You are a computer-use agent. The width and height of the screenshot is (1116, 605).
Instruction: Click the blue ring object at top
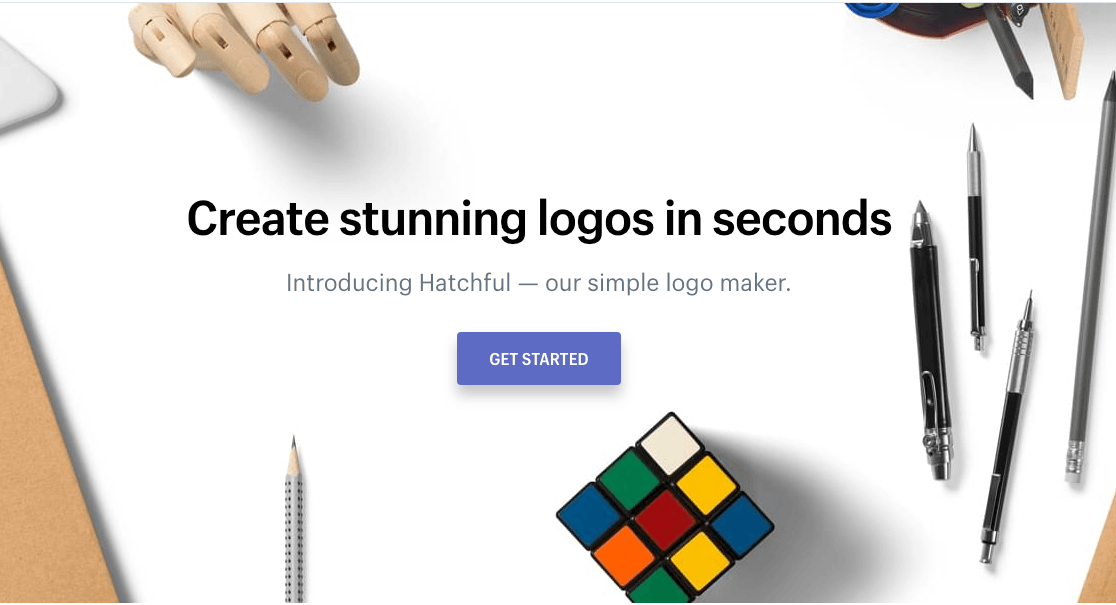click(x=872, y=9)
